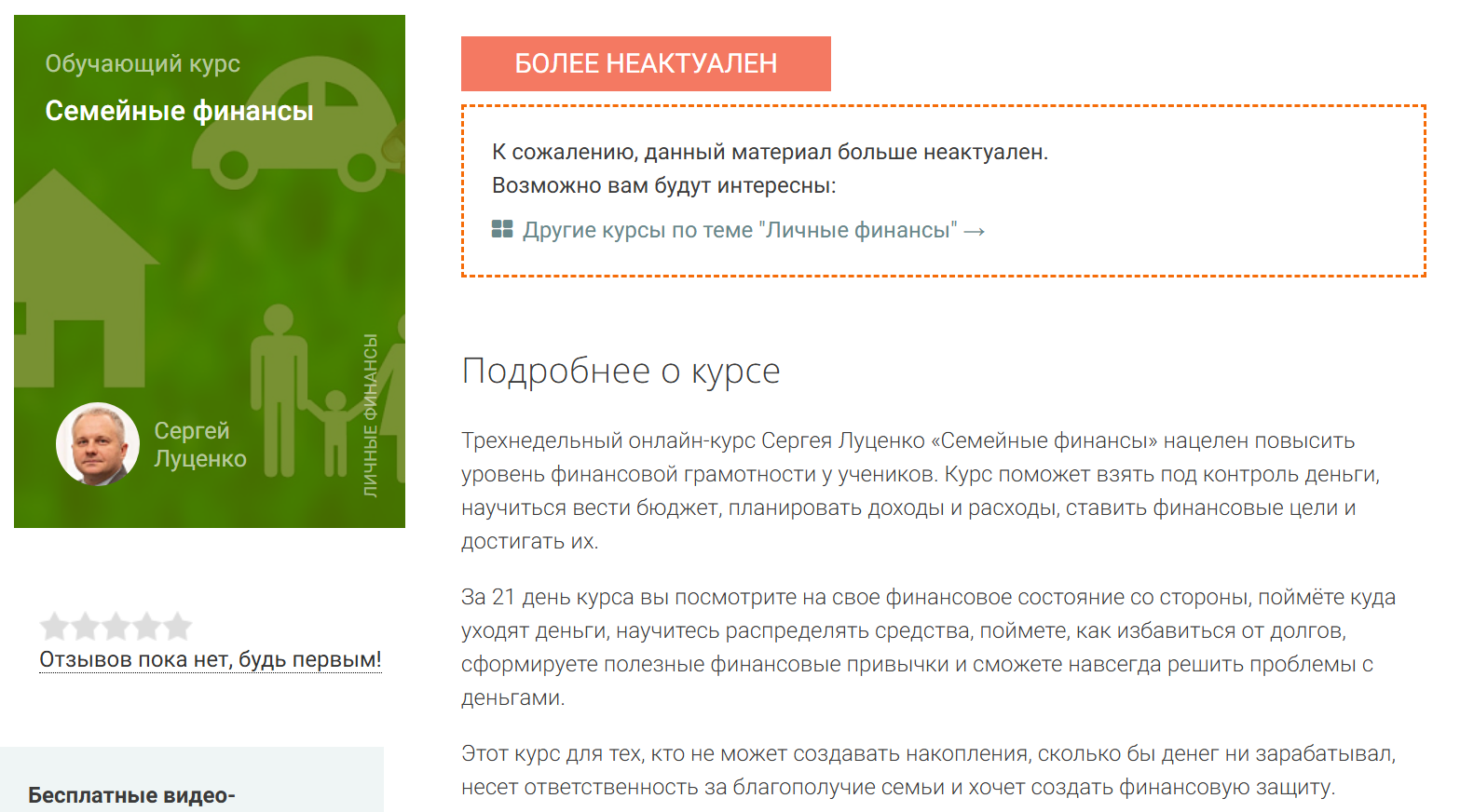The width and height of the screenshot is (1460, 812).
Task: Open 'Другие курсы по теме Личные финансы' link
Action: (x=753, y=230)
